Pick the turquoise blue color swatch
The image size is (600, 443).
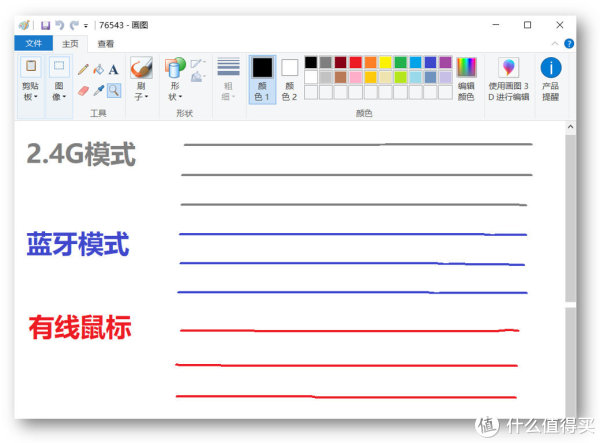[x=415, y=62]
